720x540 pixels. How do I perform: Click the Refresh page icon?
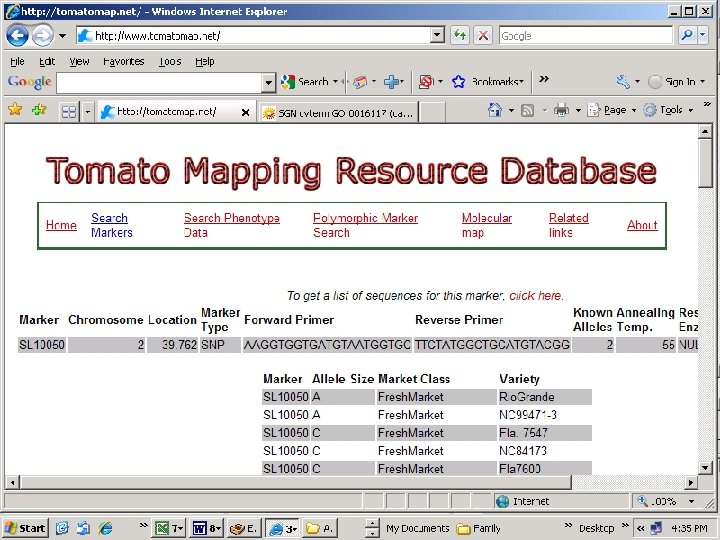460,35
